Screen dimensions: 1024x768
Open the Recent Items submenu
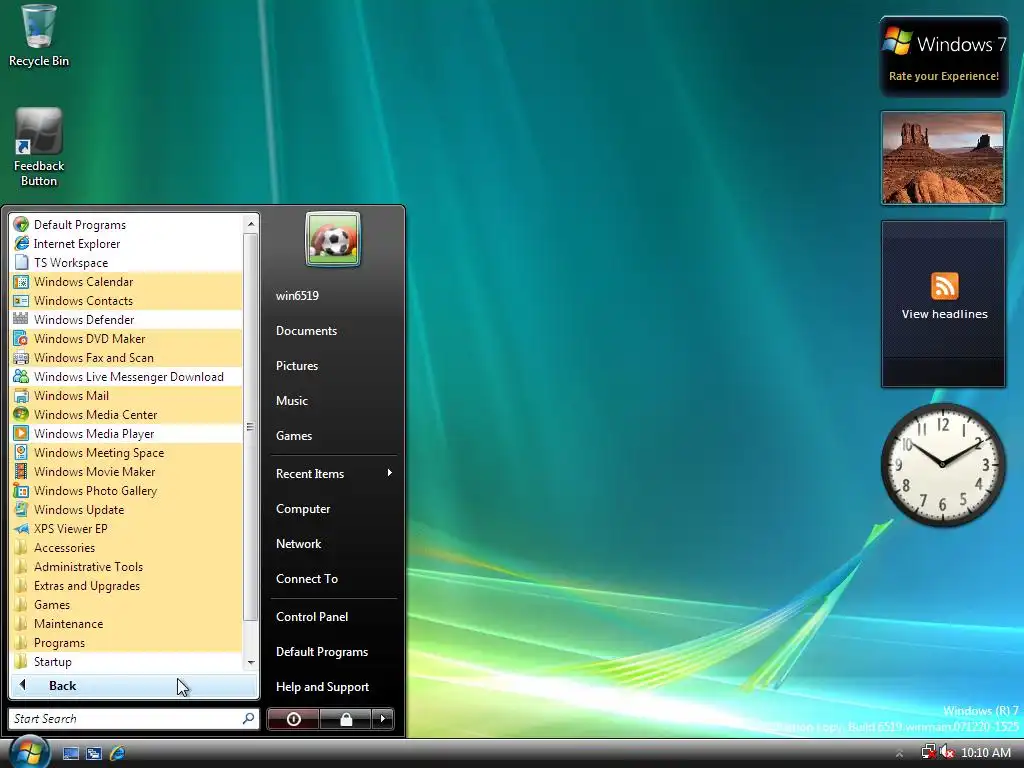tap(334, 473)
